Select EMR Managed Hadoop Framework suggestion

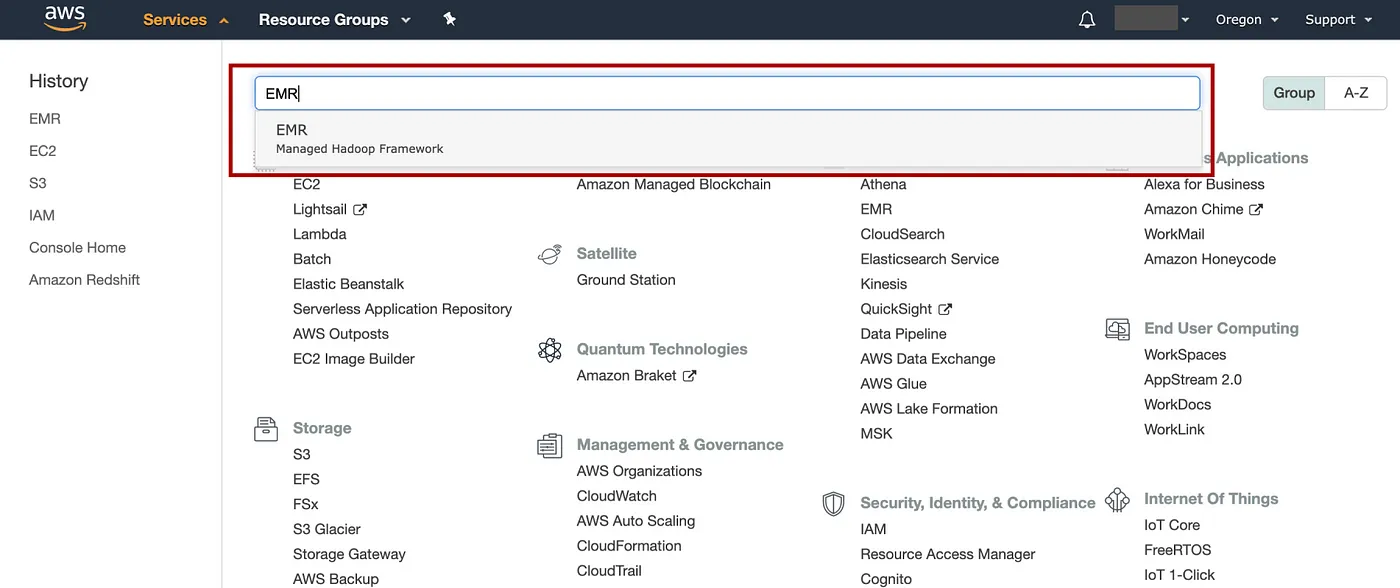click(x=360, y=138)
